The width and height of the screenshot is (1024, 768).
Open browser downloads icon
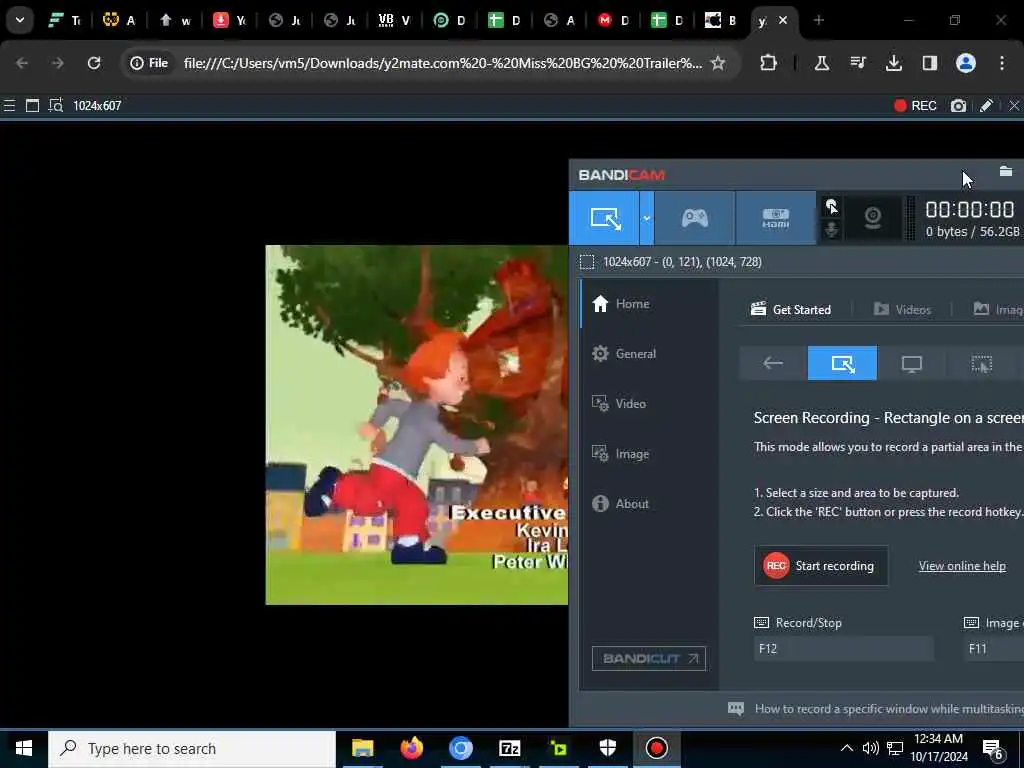pos(893,63)
